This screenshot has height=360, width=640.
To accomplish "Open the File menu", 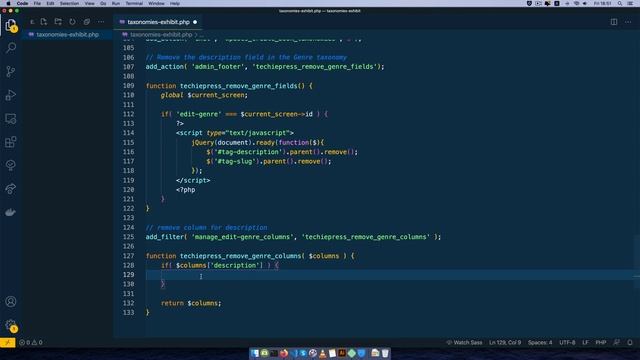I will click(37, 3).
